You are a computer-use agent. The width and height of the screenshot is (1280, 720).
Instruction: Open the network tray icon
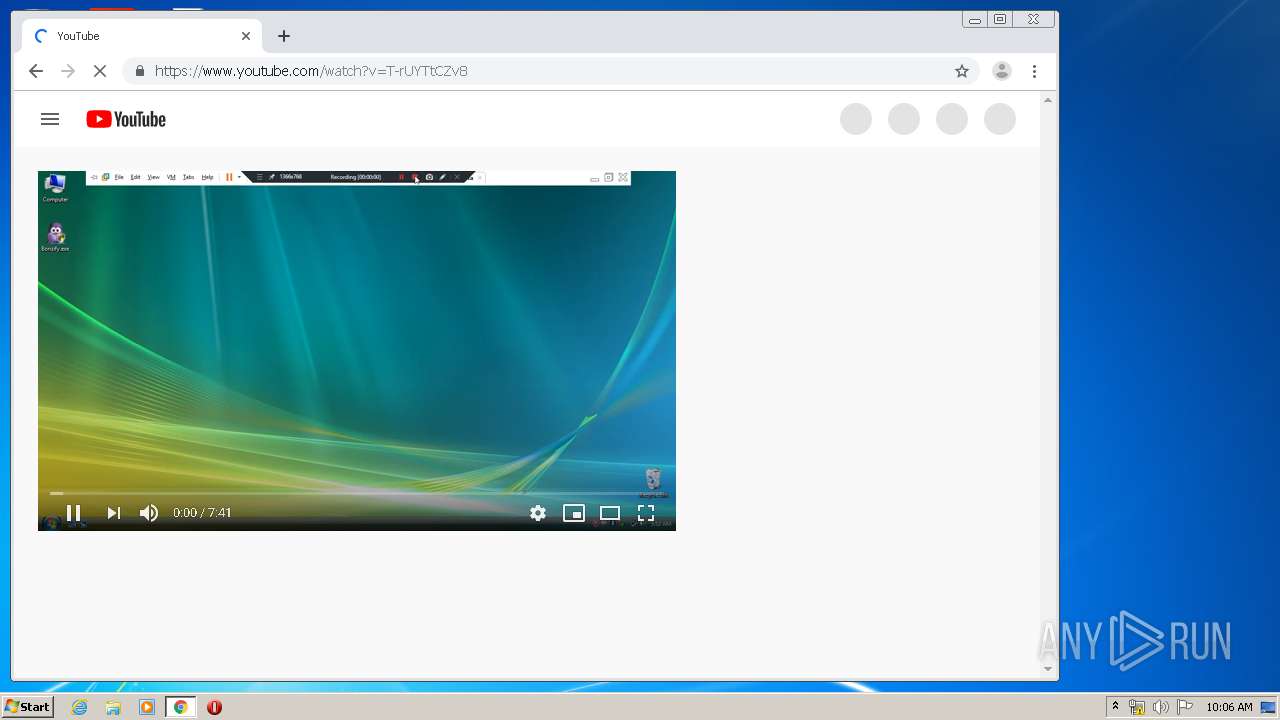point(1137,707)
